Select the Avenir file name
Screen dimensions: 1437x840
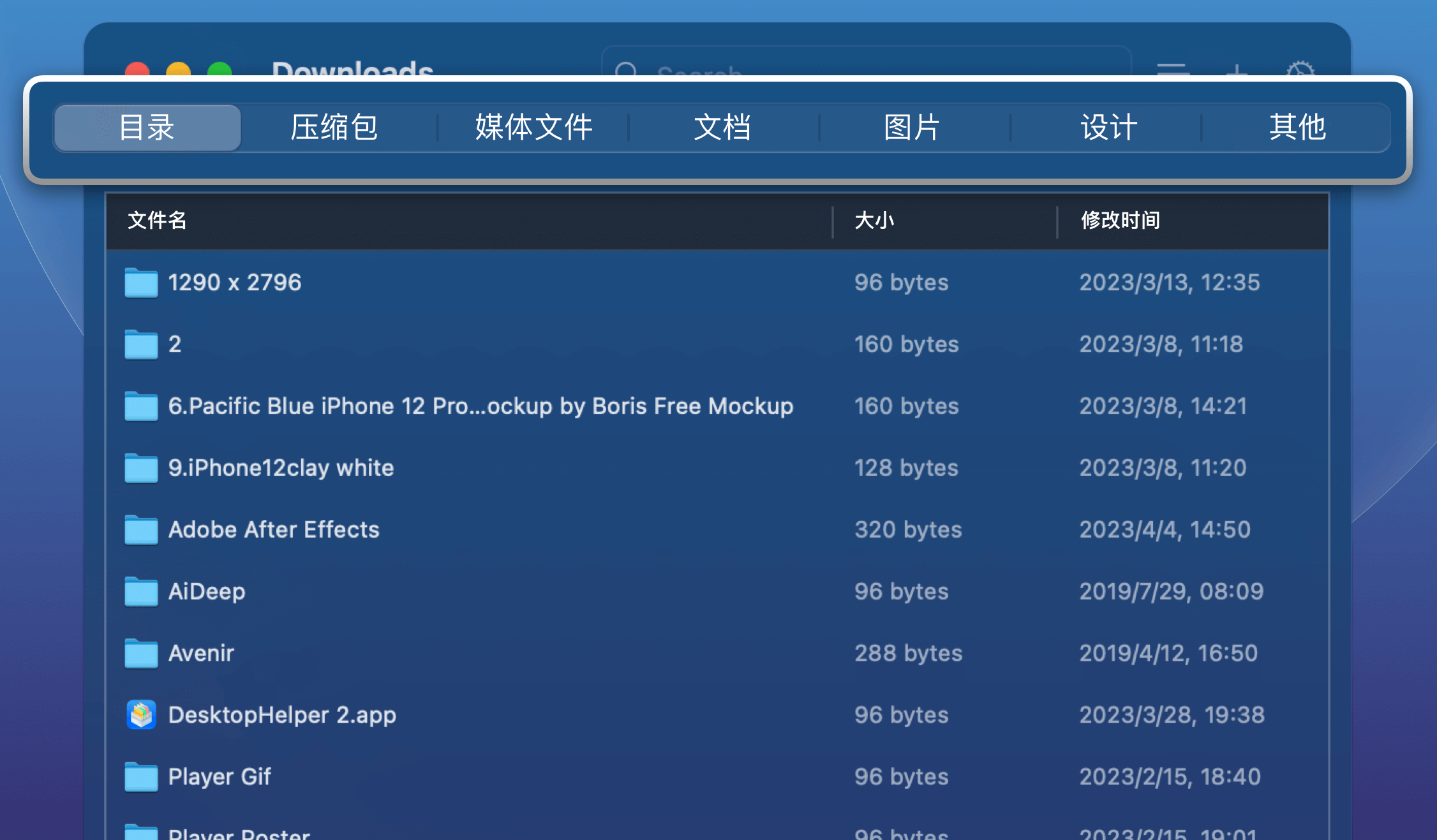(201, 653)
